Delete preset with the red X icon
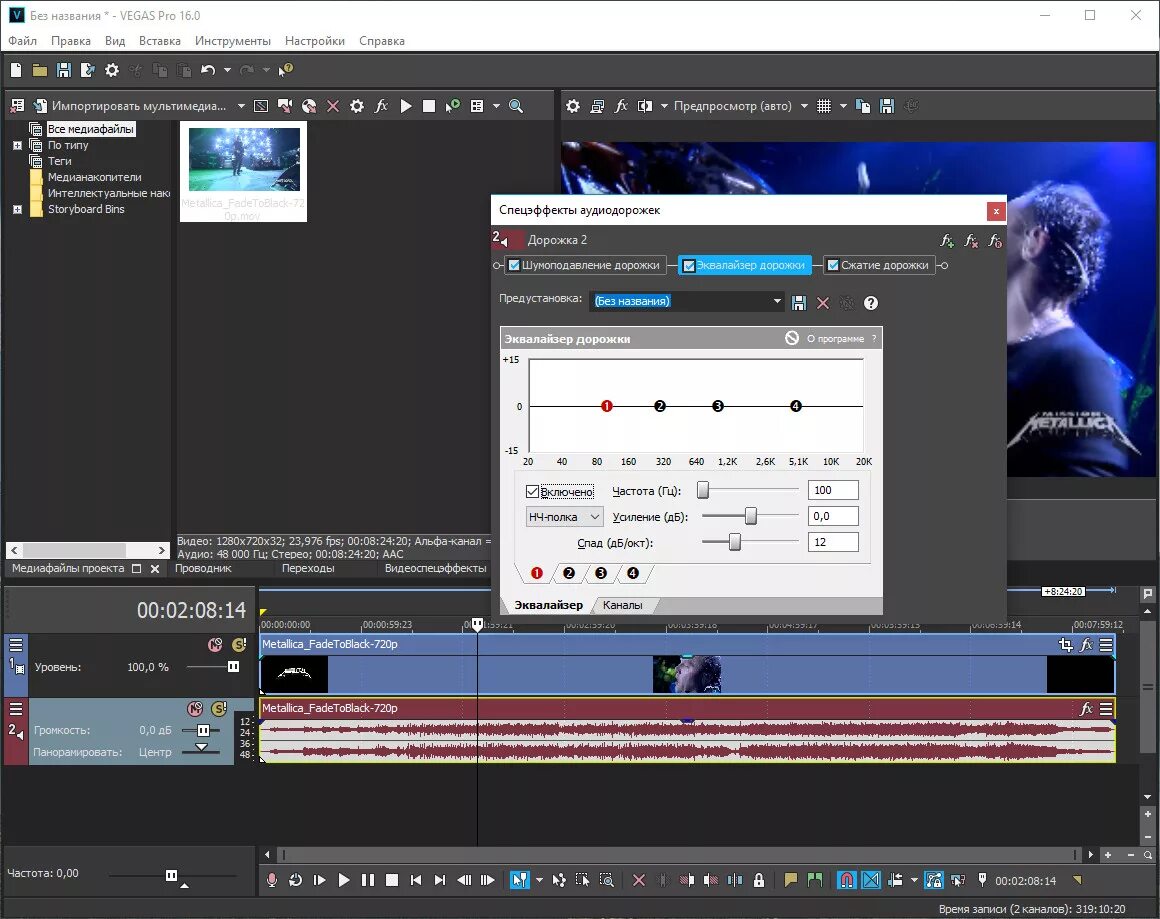The image size is (1160, 919). [x=823, y=303]
